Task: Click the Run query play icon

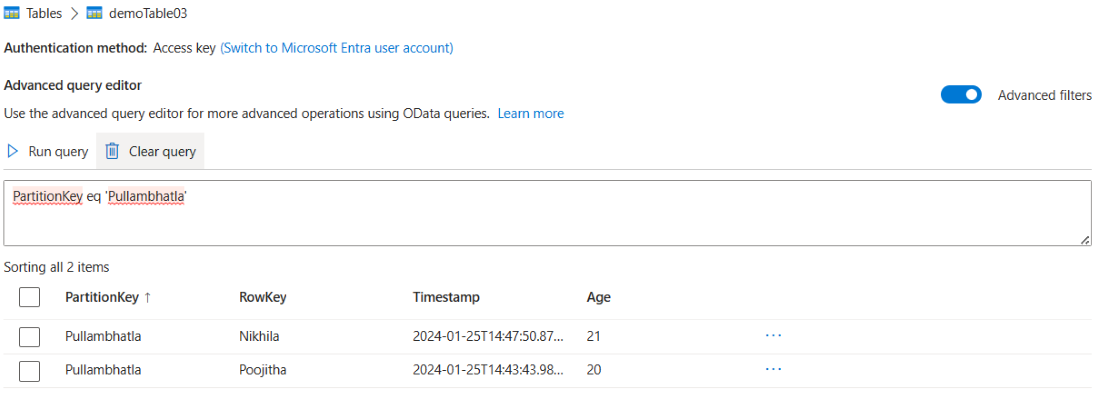Action: click(13, 152)
